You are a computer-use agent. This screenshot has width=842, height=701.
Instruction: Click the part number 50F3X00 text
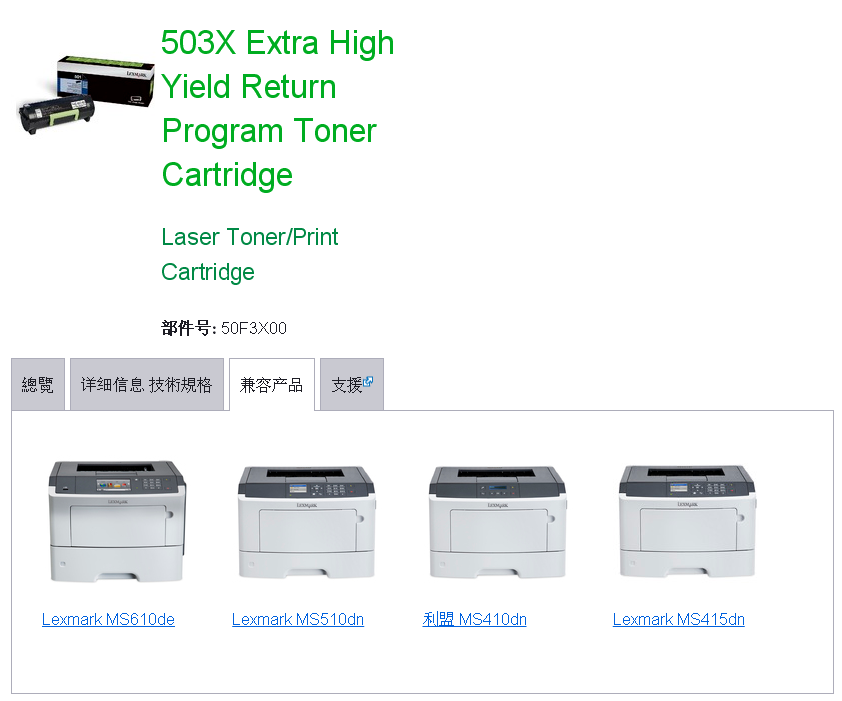click(254, 328)
